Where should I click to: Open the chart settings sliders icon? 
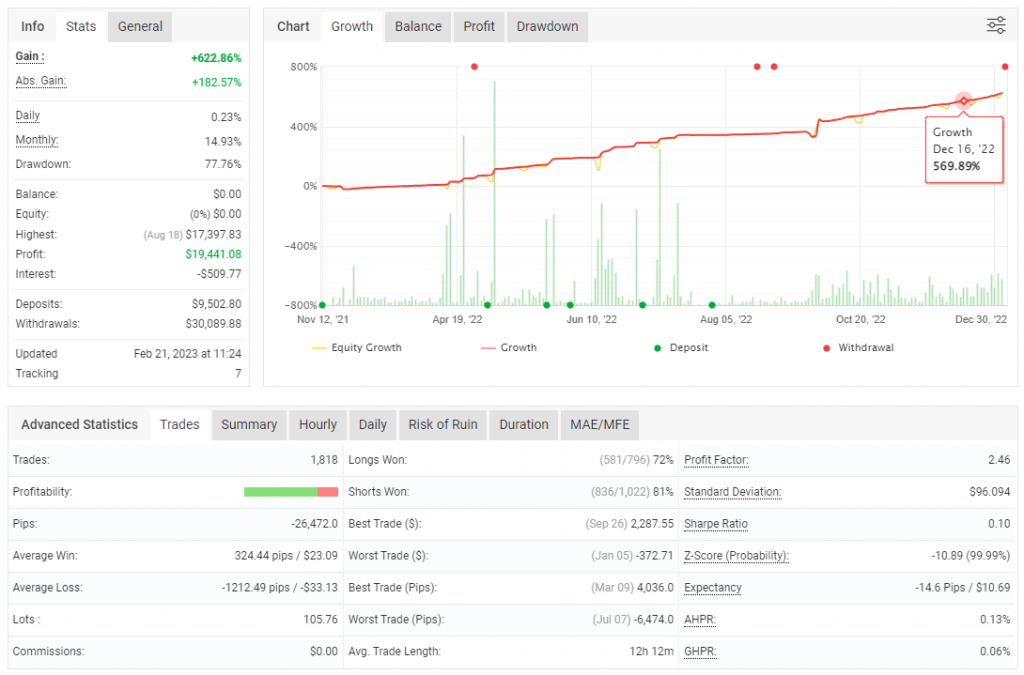click(996, 26)
